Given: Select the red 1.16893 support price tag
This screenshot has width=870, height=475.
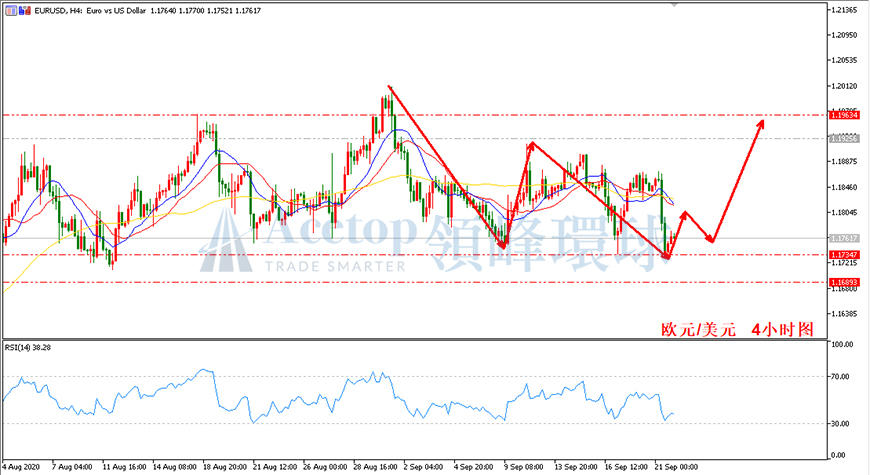Looking at the screenshot, I should 844,282.
